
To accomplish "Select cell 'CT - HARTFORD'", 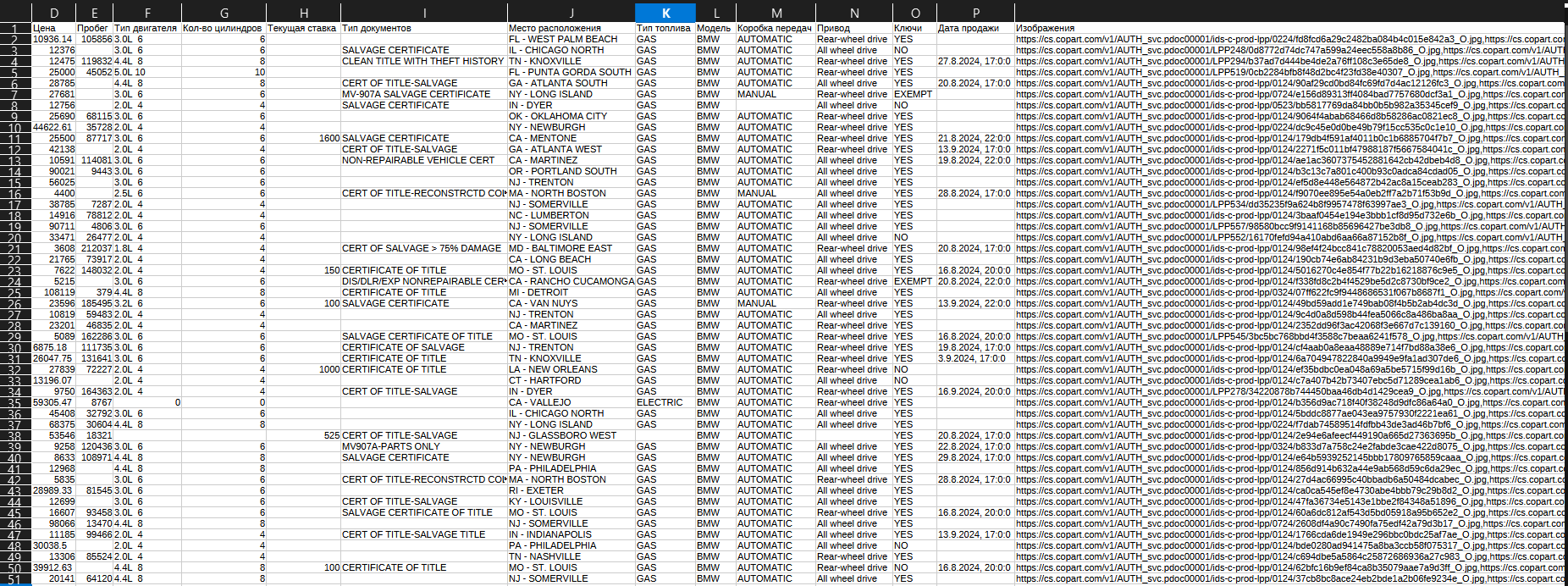I will point(571,380).
